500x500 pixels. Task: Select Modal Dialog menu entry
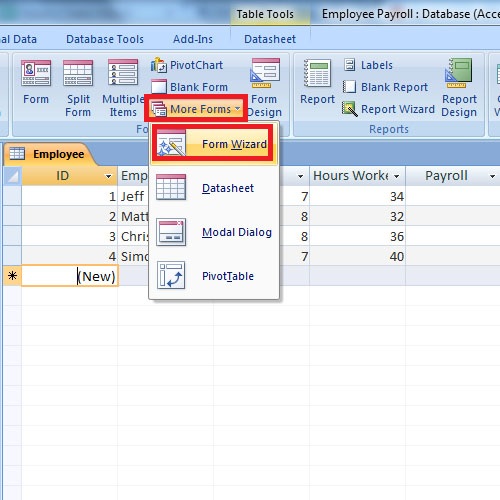[214, 232]
